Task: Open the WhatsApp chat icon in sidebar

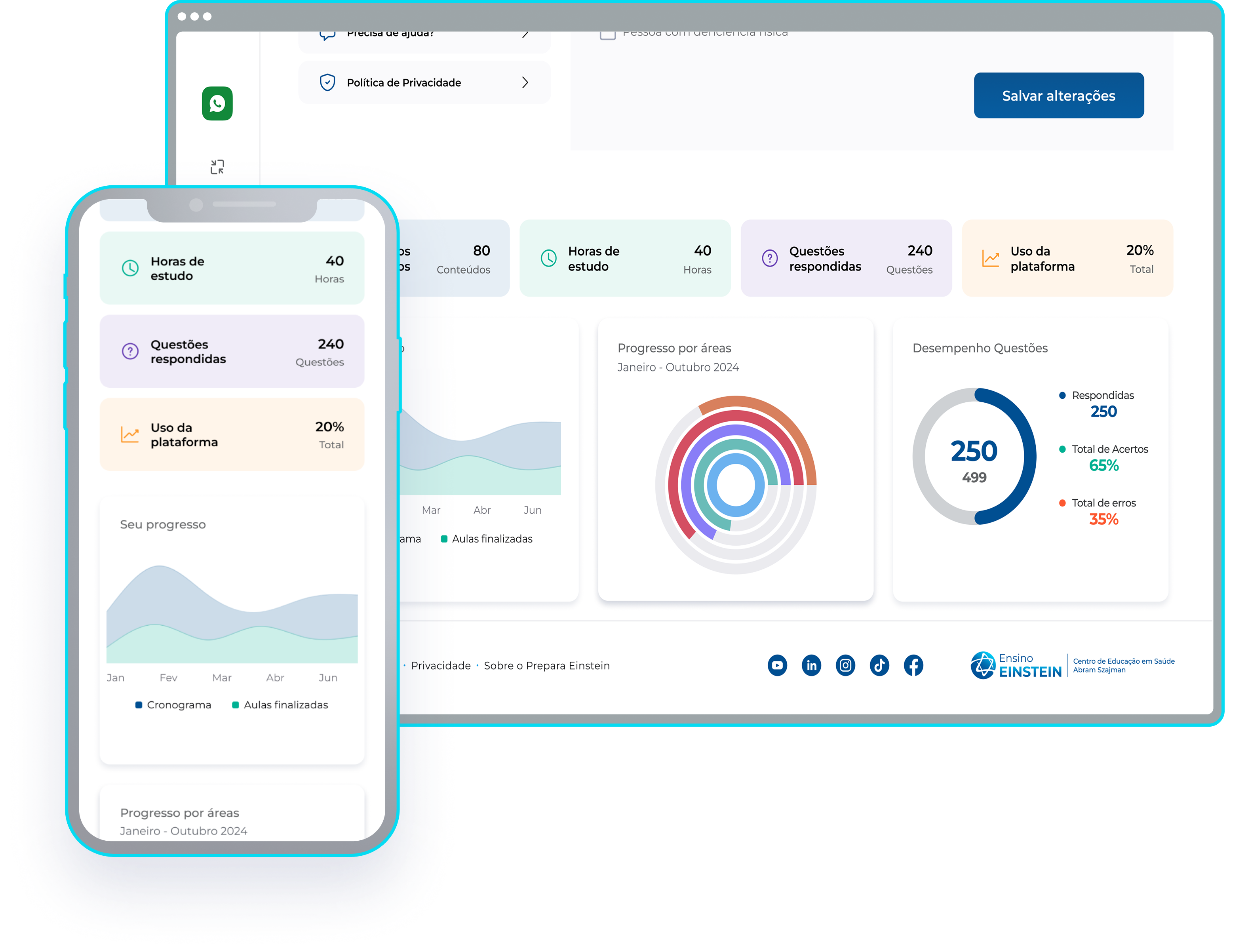Action: click(x=217, y=104)
